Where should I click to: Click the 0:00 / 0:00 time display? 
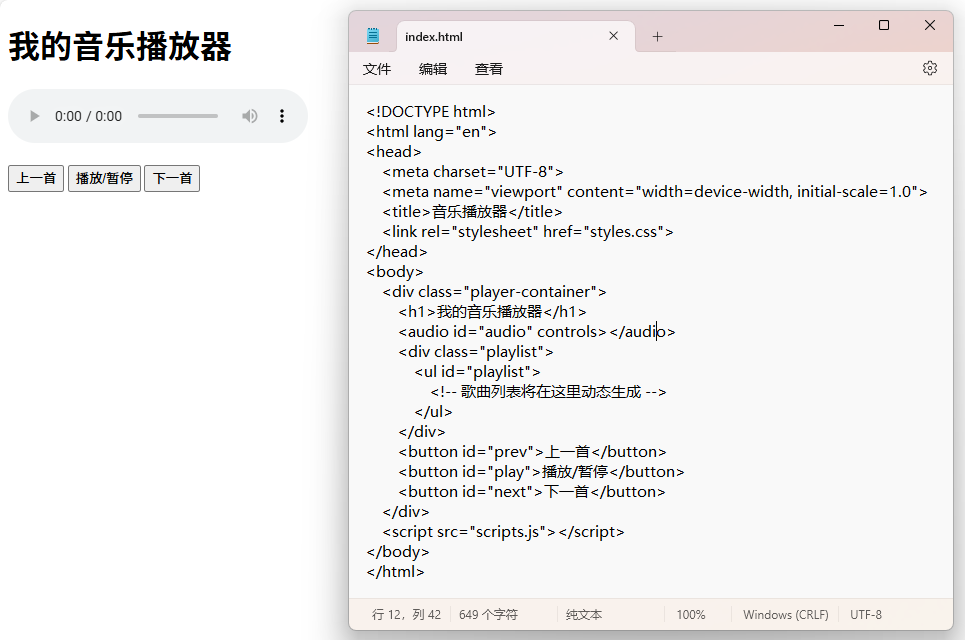click(x=89, y=116)
